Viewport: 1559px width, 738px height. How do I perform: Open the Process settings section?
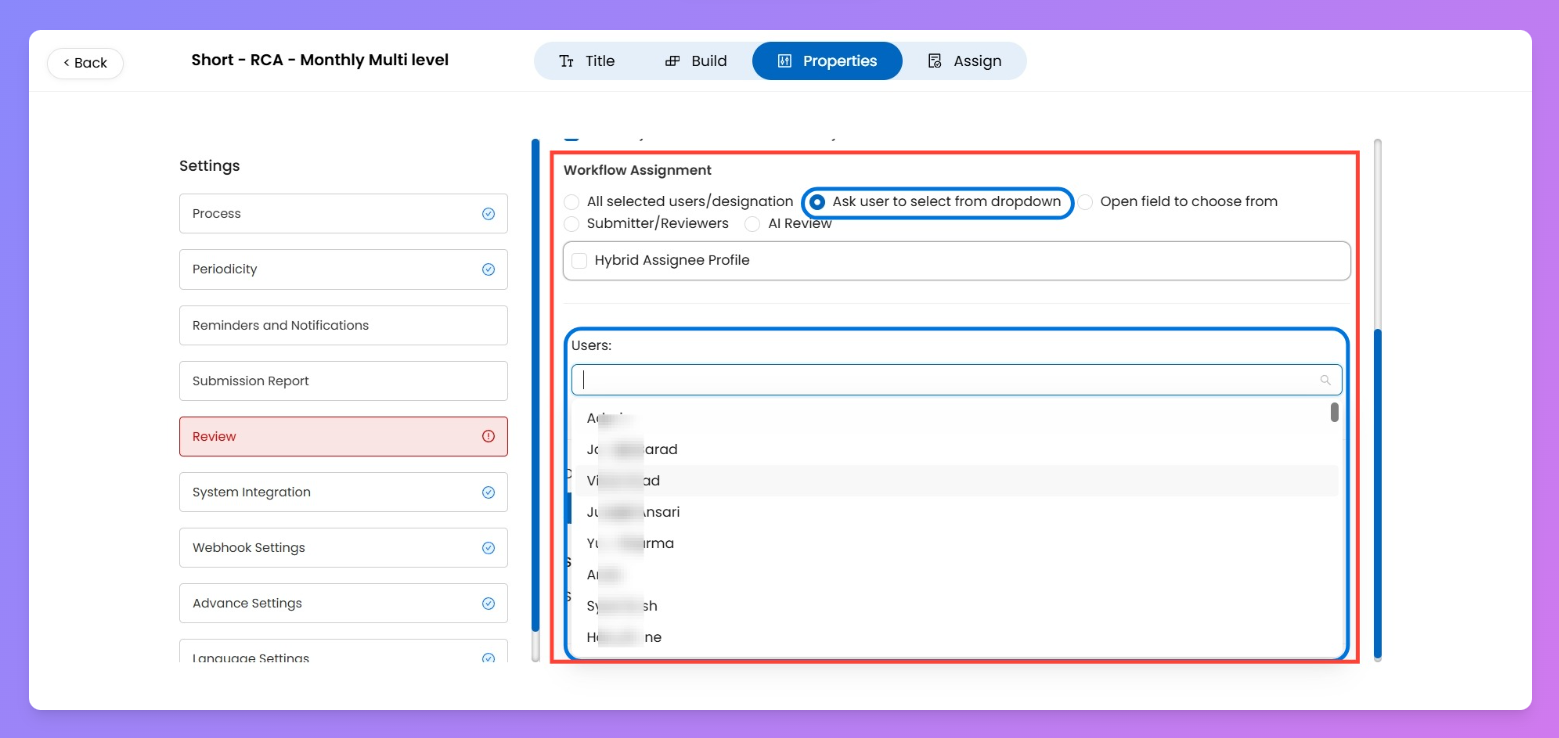pos(343,214)
